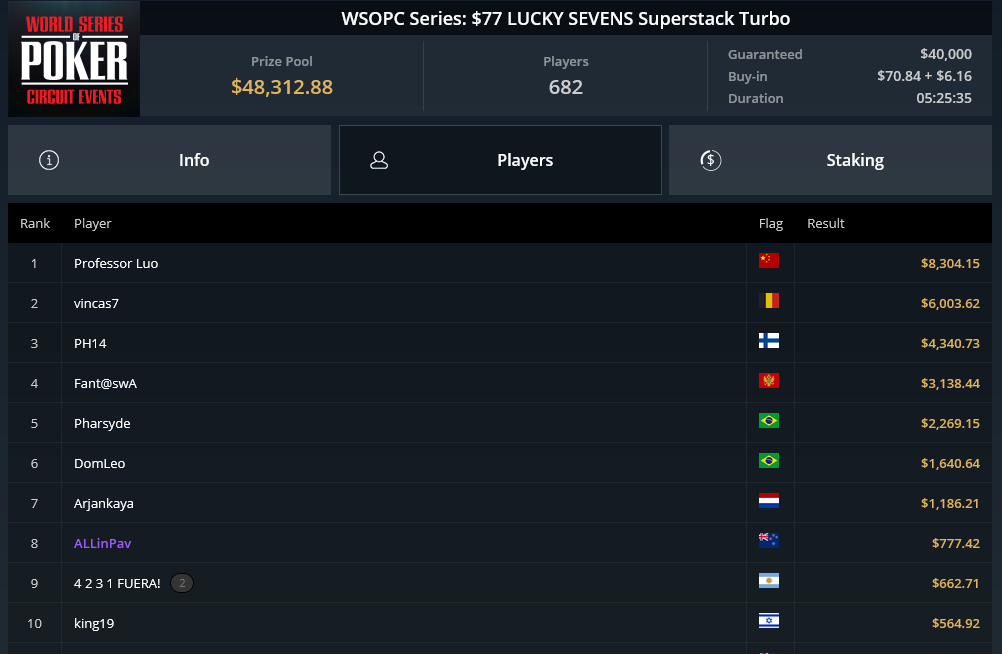
Task: Click the Info tab circle icon
Action: (49, 160)
